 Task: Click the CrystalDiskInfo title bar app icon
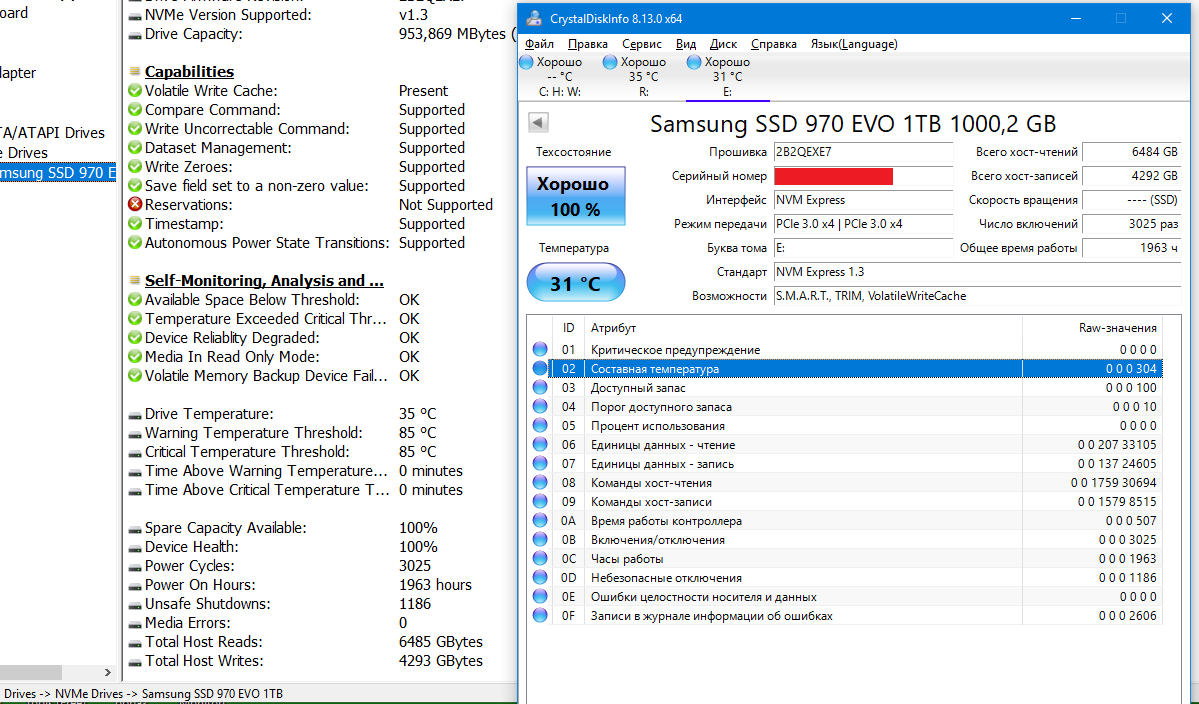pyautogui.click(x=535, y=18)
